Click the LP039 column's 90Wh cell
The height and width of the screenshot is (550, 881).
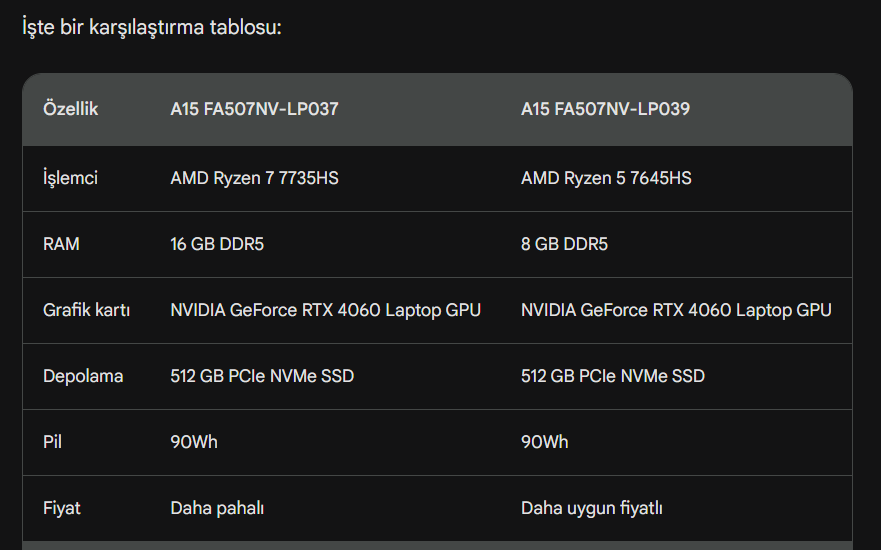(544, 442)
